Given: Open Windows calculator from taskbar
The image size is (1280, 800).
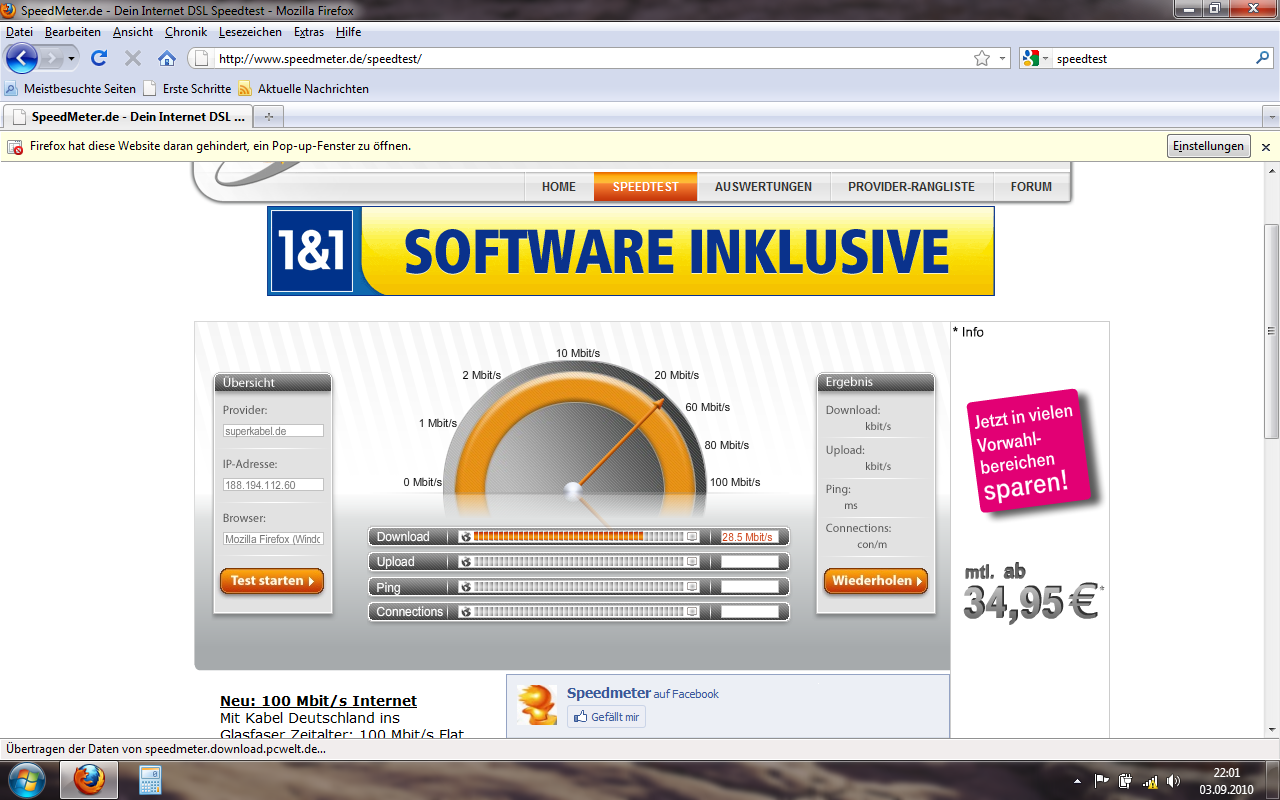Looking at the screenshot, I should tap(150, 779).
